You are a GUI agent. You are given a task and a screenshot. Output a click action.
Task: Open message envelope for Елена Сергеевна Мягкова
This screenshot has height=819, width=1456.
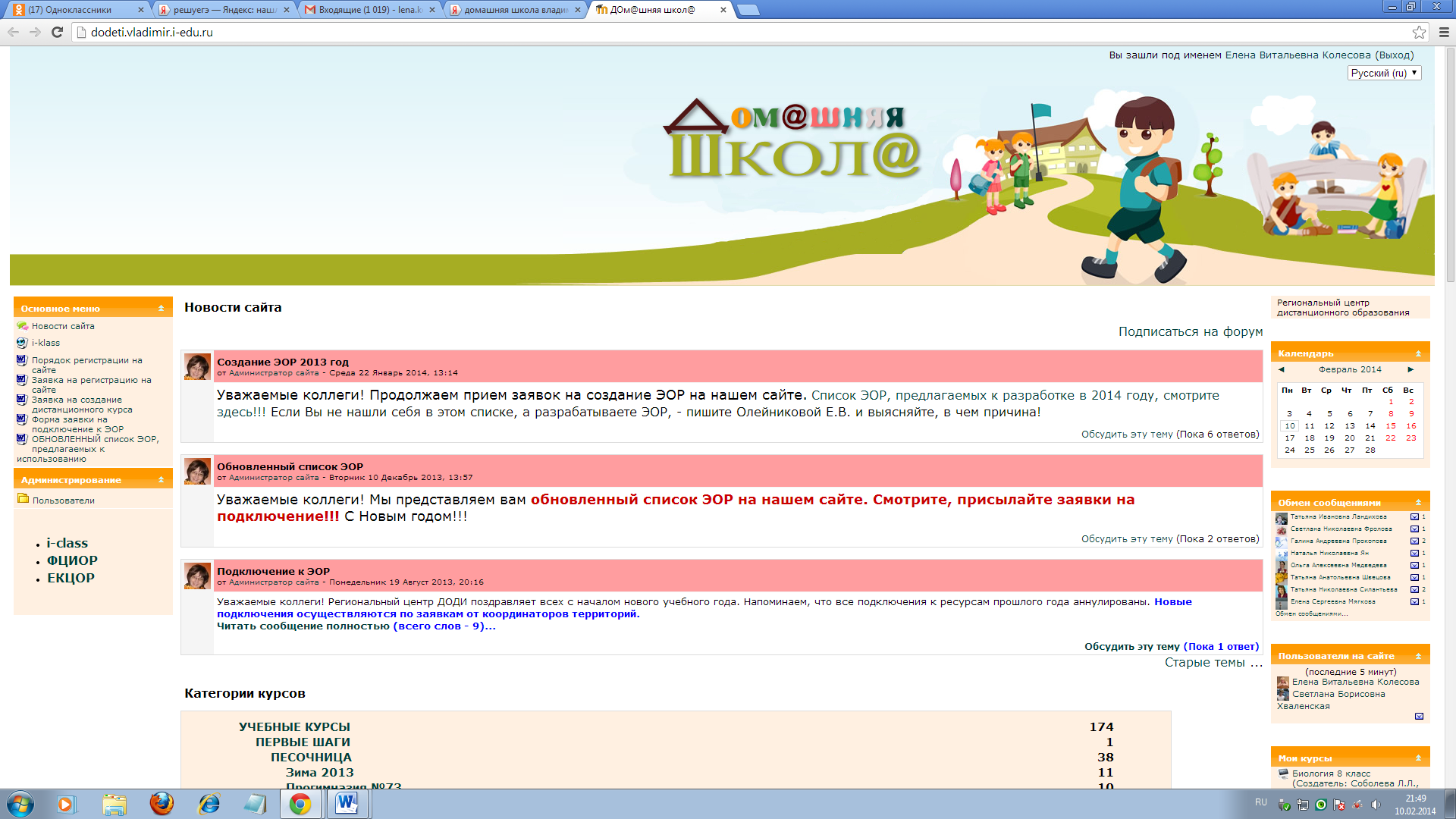[1414, 602]
